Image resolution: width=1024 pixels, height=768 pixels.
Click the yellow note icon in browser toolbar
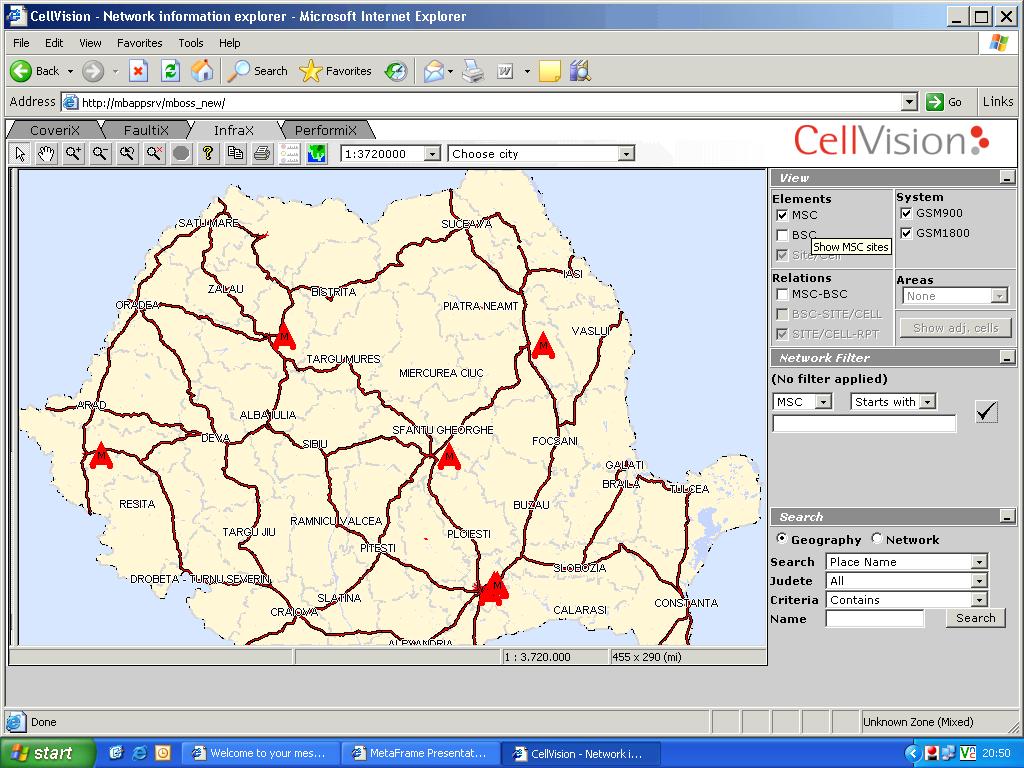click(x=550, y=71)
